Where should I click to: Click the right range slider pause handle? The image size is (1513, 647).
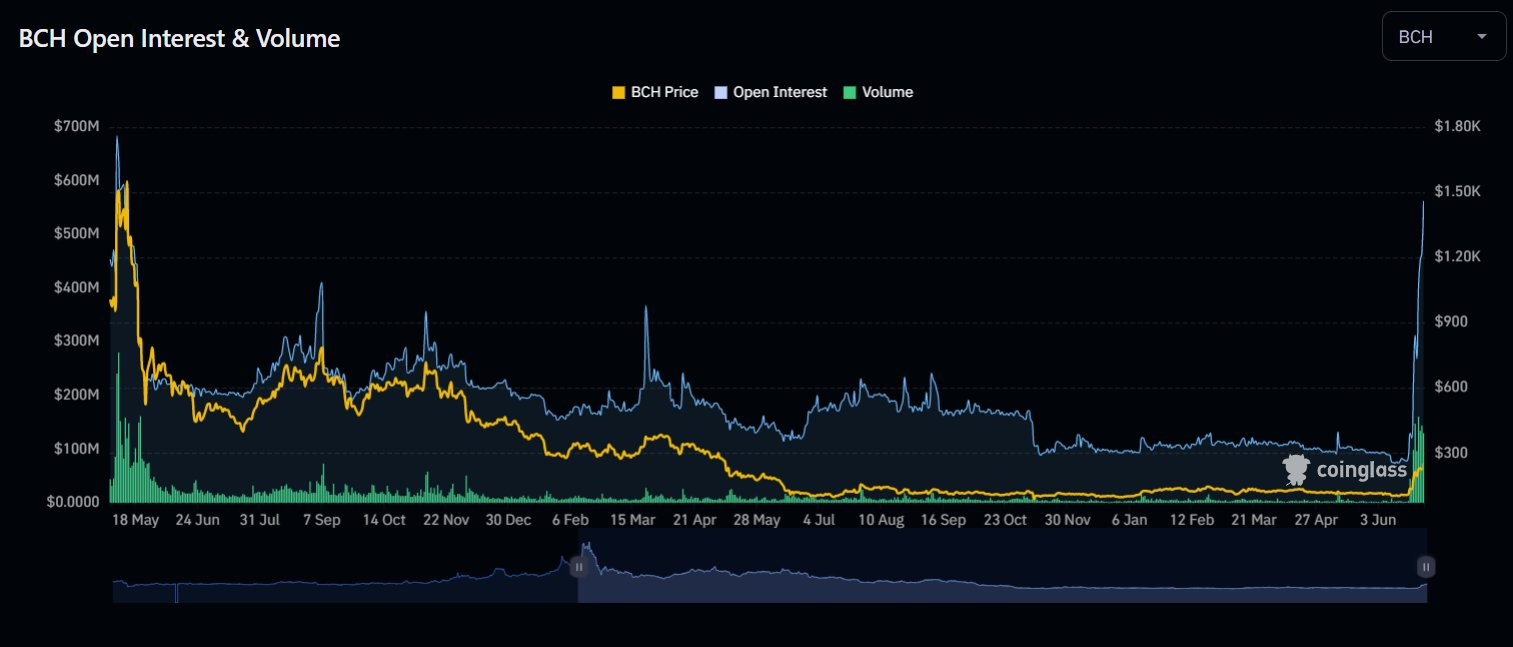pos(1426,567)
